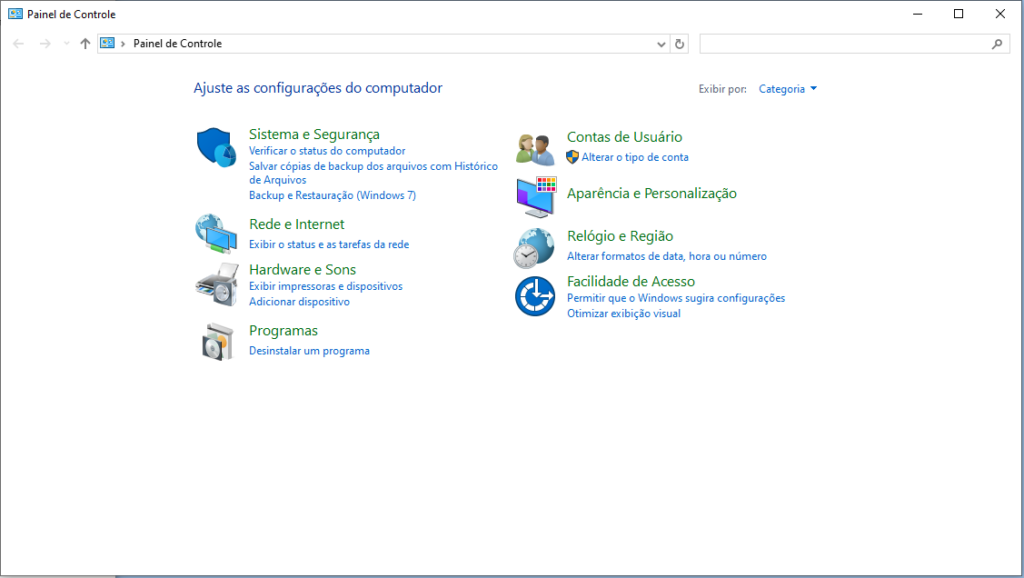Open the Rede e Internet category
Screen dimensions: 1024x578
click(x=296, y=224)
